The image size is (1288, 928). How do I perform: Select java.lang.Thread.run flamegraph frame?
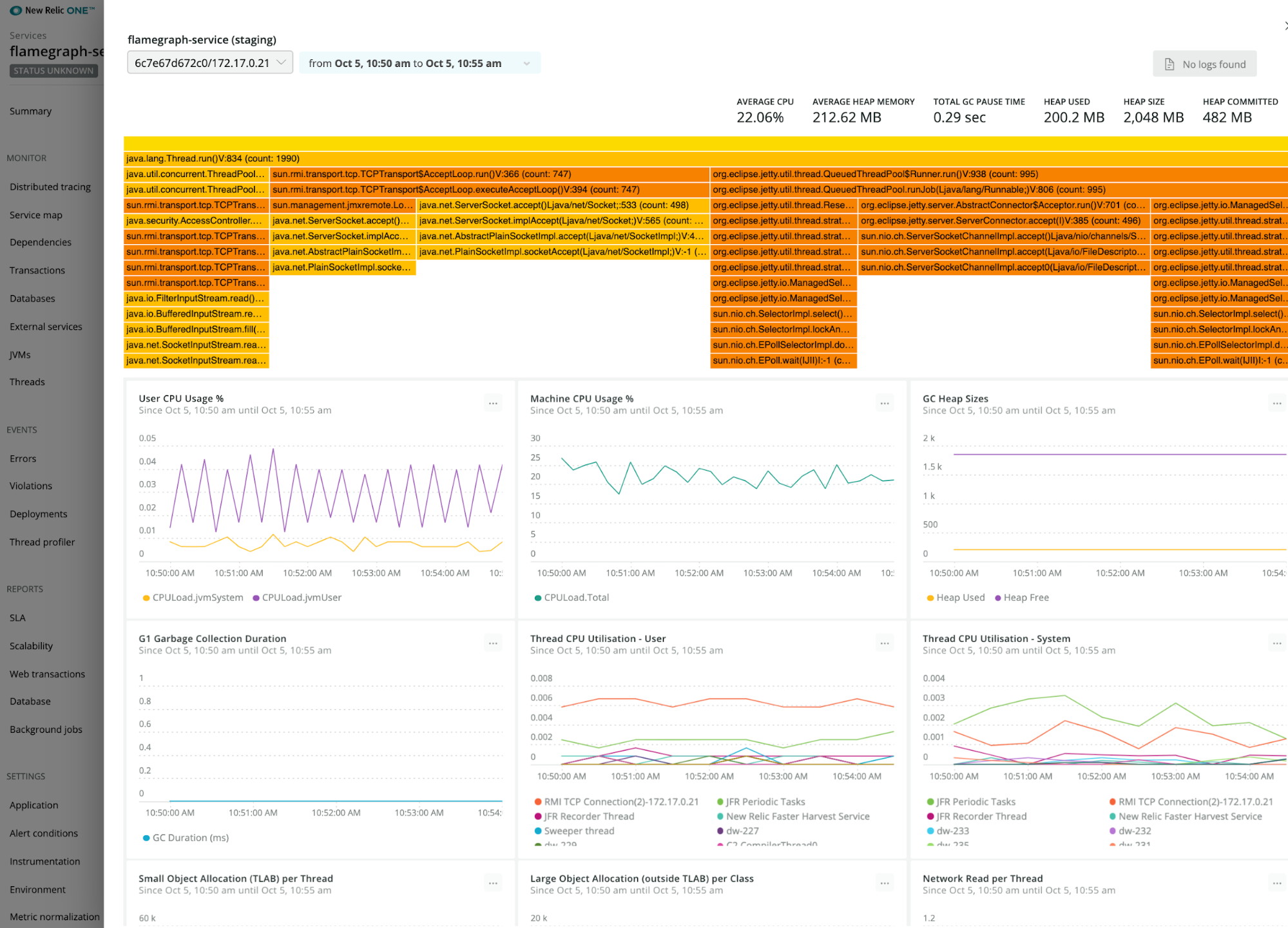coord(706,158)
